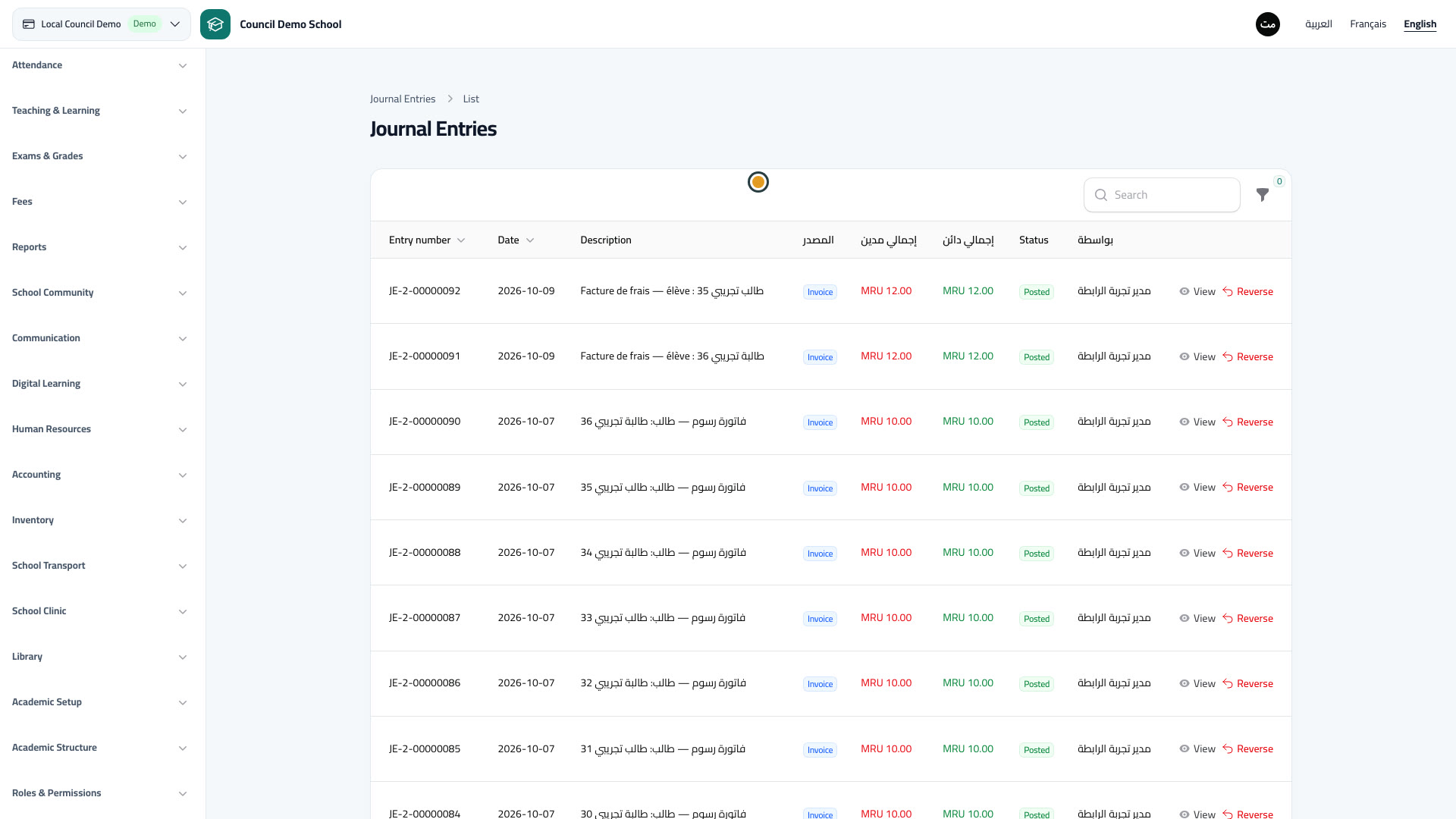Click reverse arrow icon for JE-2-00000085
Image resolution: width=1456 pixels, height=819 pixels.
tap(1228, 748)
